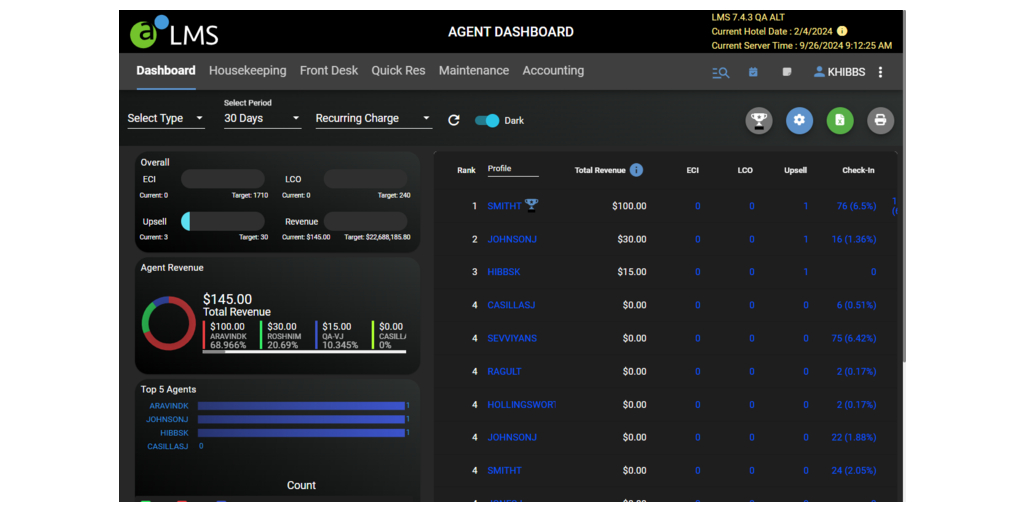Click the Upsell progress bar
Screen dimensions: 1024x512
(x=223, y=221)
